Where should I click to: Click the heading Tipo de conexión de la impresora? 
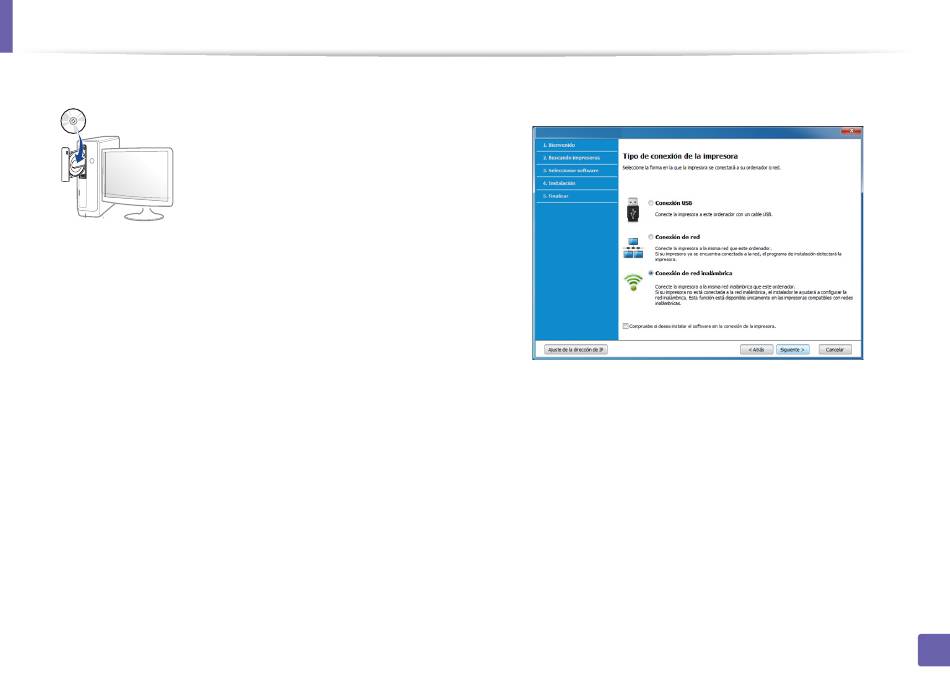click(x=680, y=156)
